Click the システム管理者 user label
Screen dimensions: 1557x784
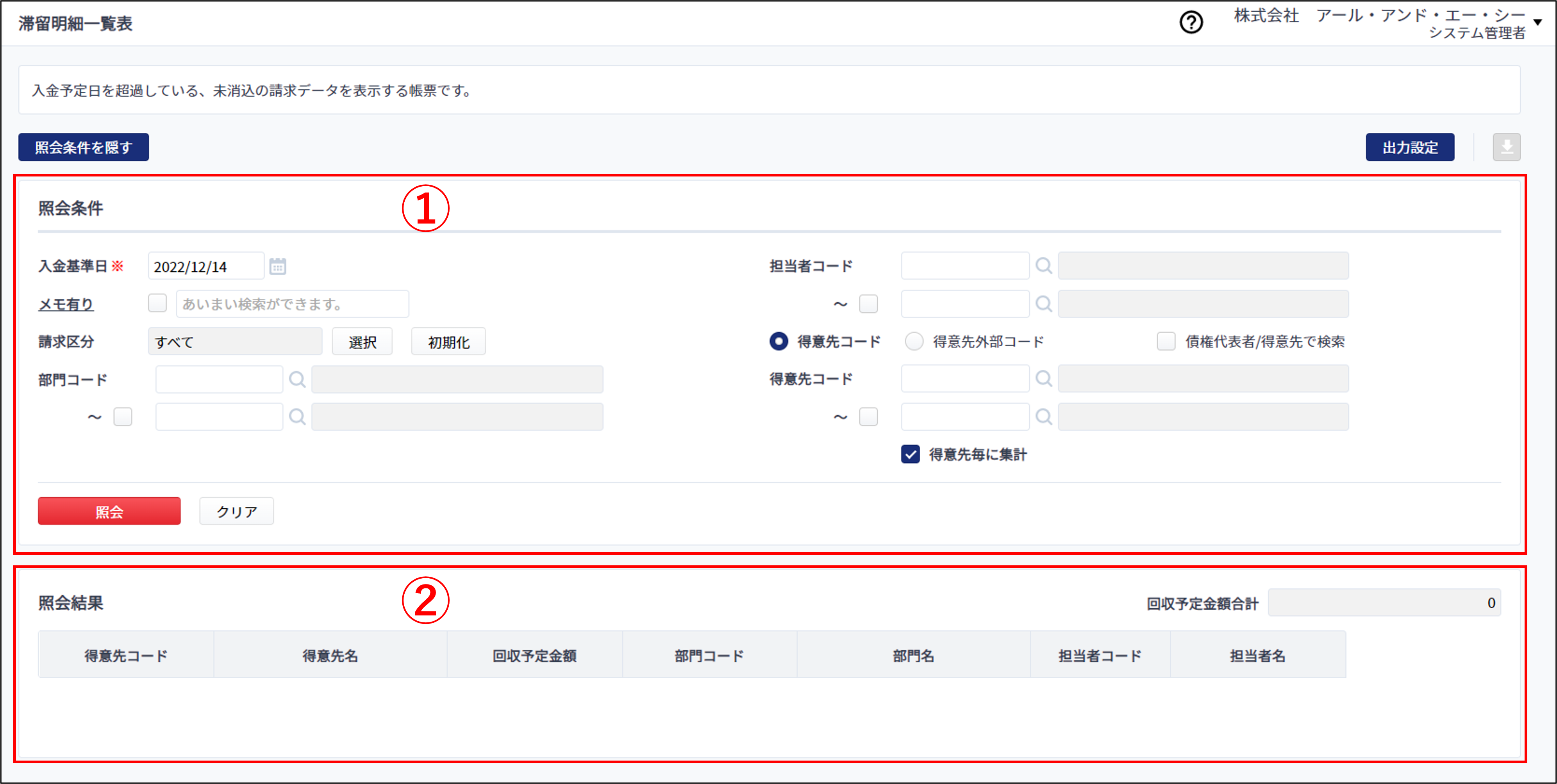pyautogui.click(x=1477, y=33)
